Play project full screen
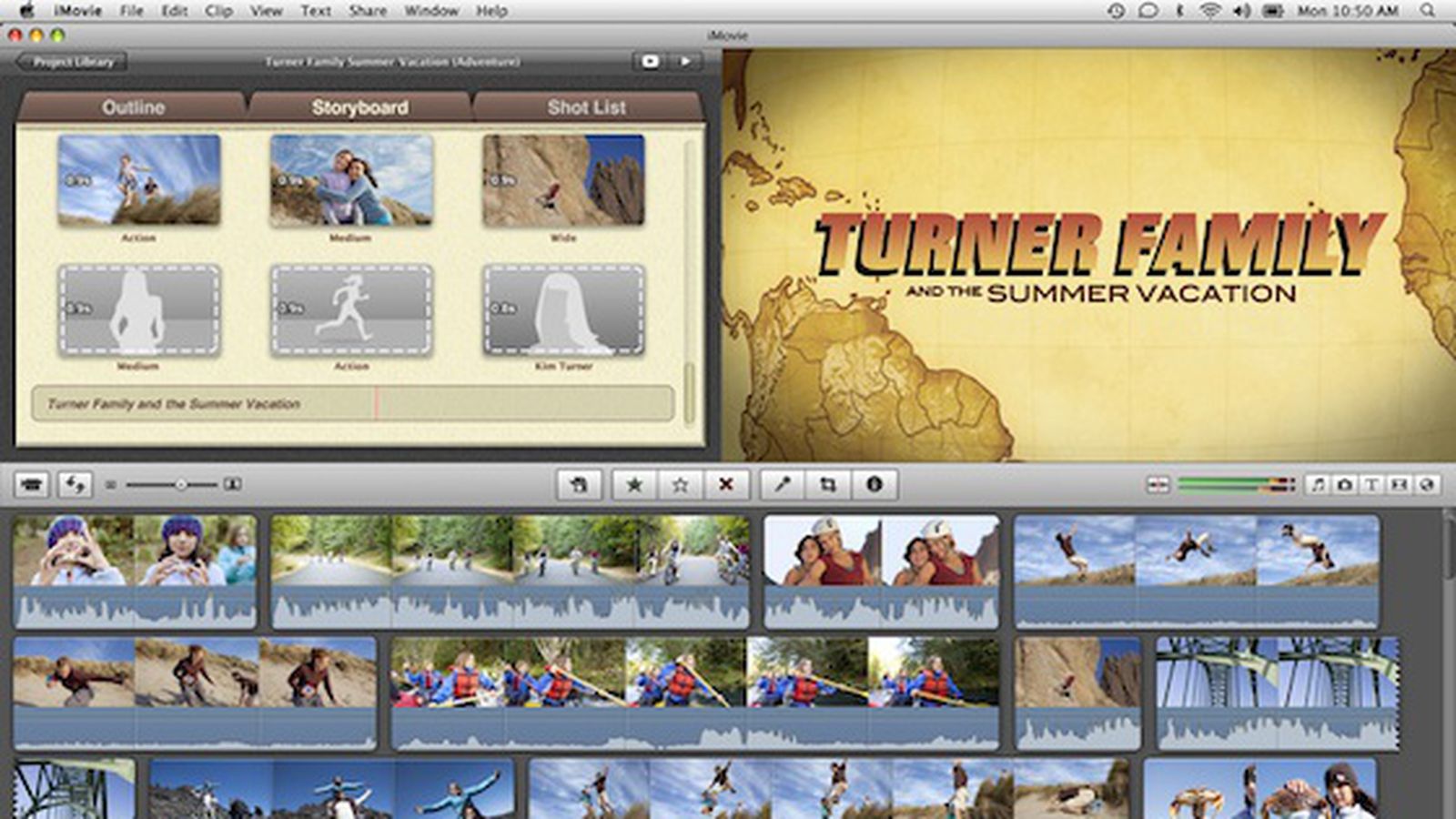 click(650, 61)
